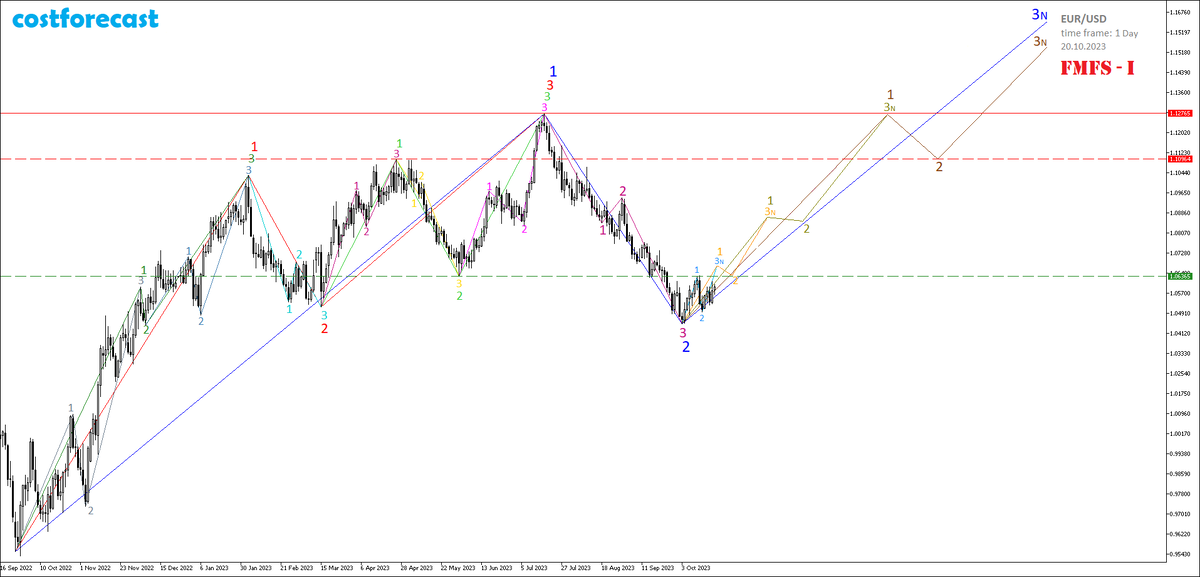Click the 1.04120 price axis label

(x=1180, y=333)
